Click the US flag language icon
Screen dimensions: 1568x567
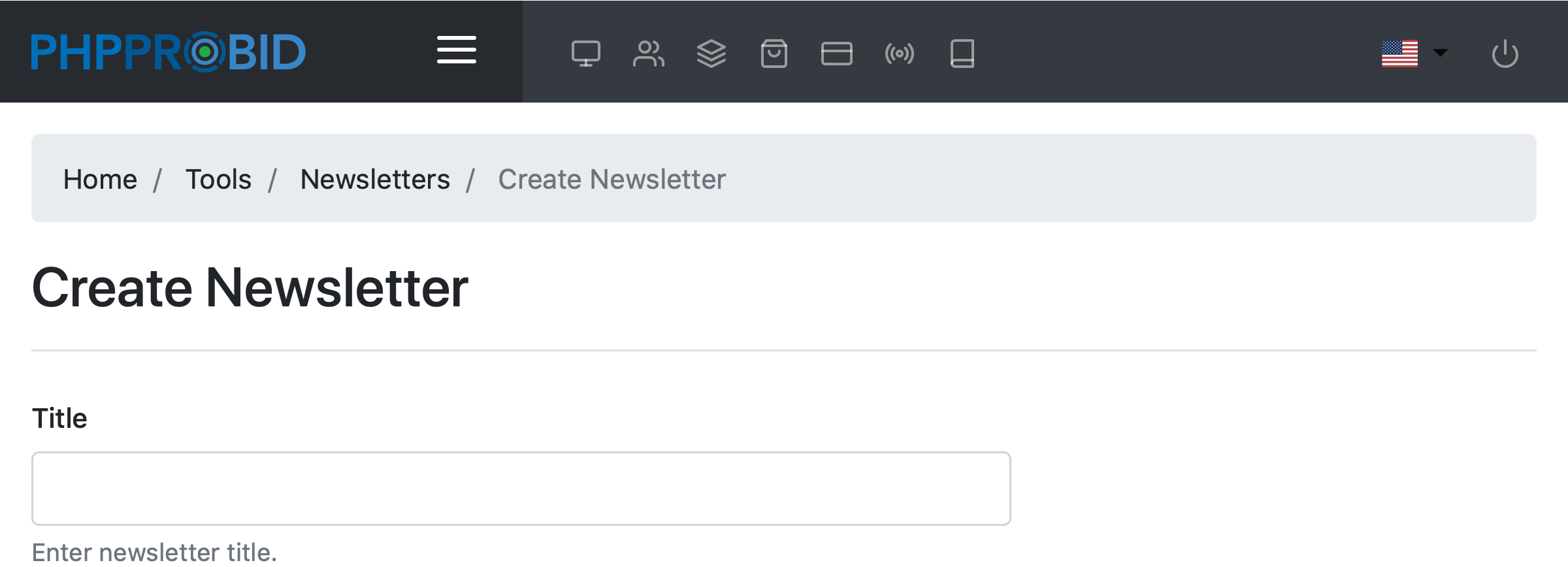pos(1399,54)
